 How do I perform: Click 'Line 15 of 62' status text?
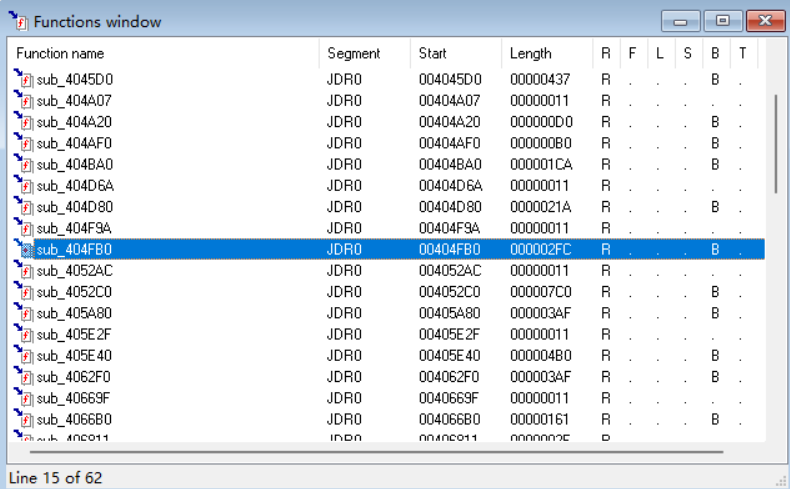point(55,477)
